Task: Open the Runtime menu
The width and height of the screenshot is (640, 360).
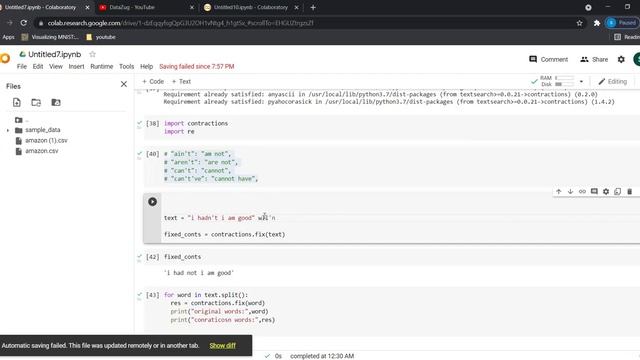Action: point(102,67)
